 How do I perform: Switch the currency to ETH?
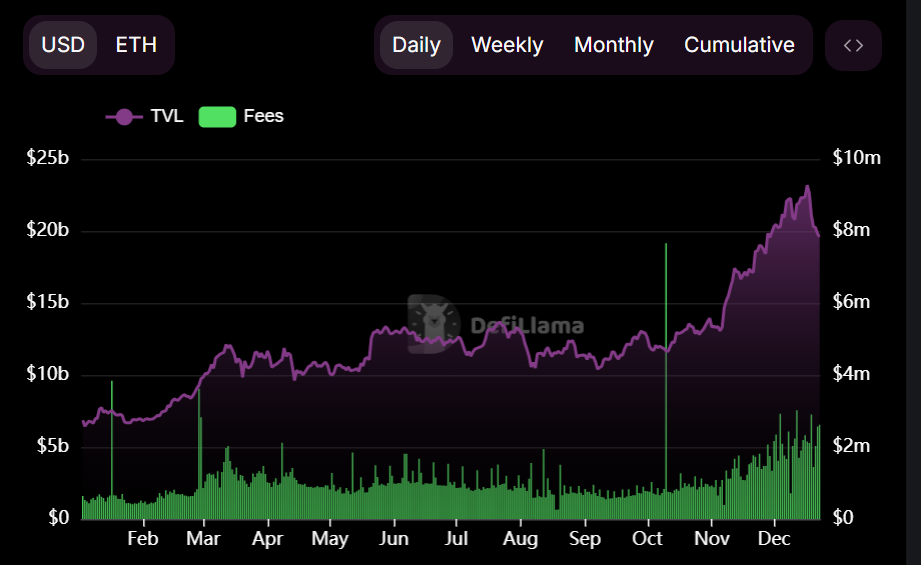[x=136, y=45]
